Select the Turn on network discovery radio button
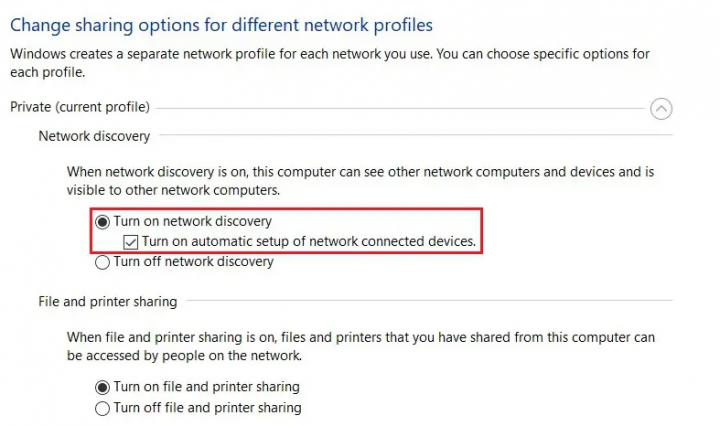This screenshot has width=720, height=426. click(x=103, y=222)
